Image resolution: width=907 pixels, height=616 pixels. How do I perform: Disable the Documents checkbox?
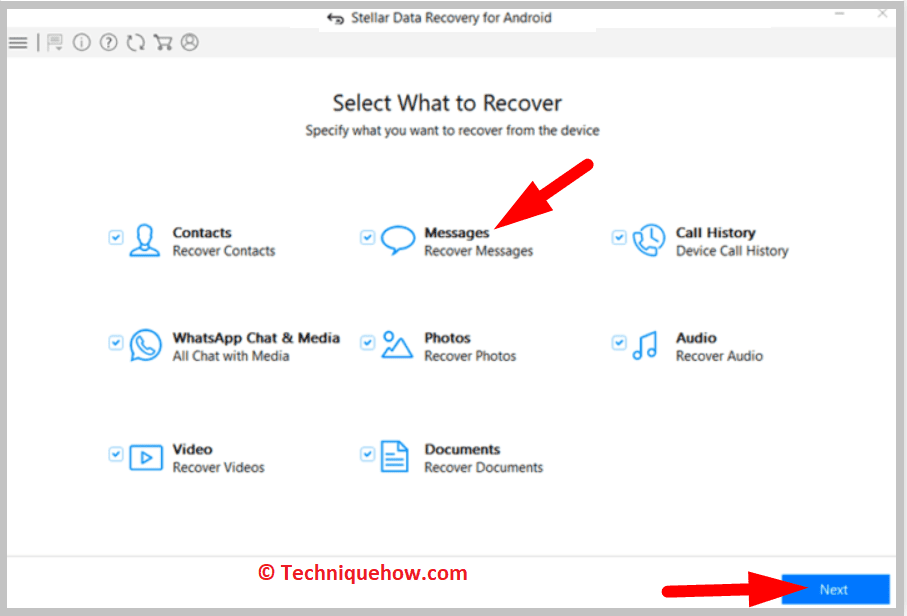point(367,454)
